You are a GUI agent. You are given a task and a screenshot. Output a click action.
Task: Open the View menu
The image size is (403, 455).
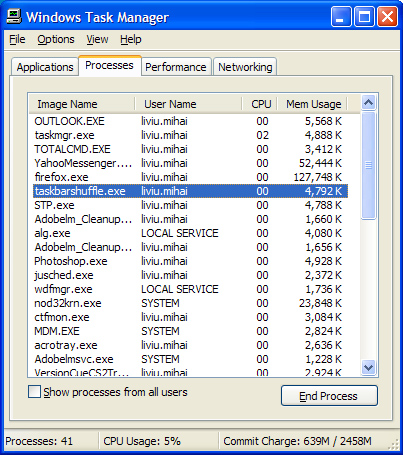click(97, 39)
